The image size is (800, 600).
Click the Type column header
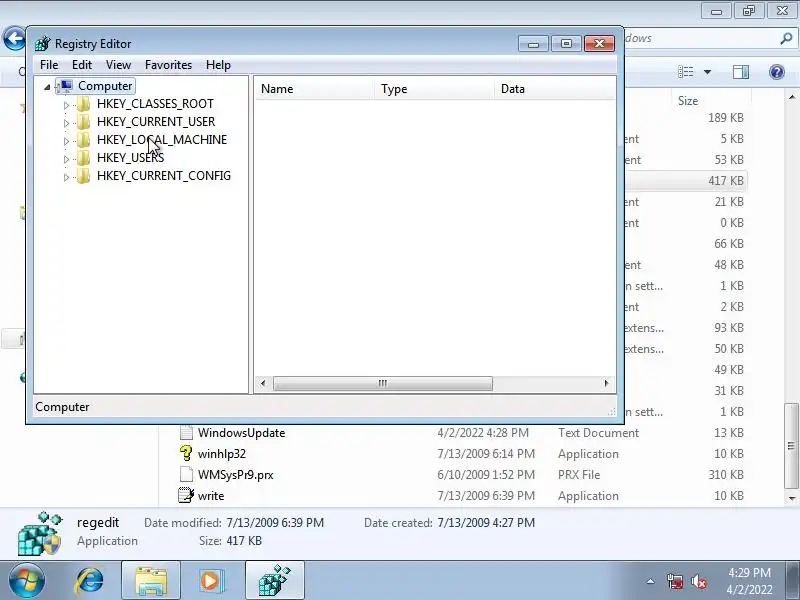434,89
